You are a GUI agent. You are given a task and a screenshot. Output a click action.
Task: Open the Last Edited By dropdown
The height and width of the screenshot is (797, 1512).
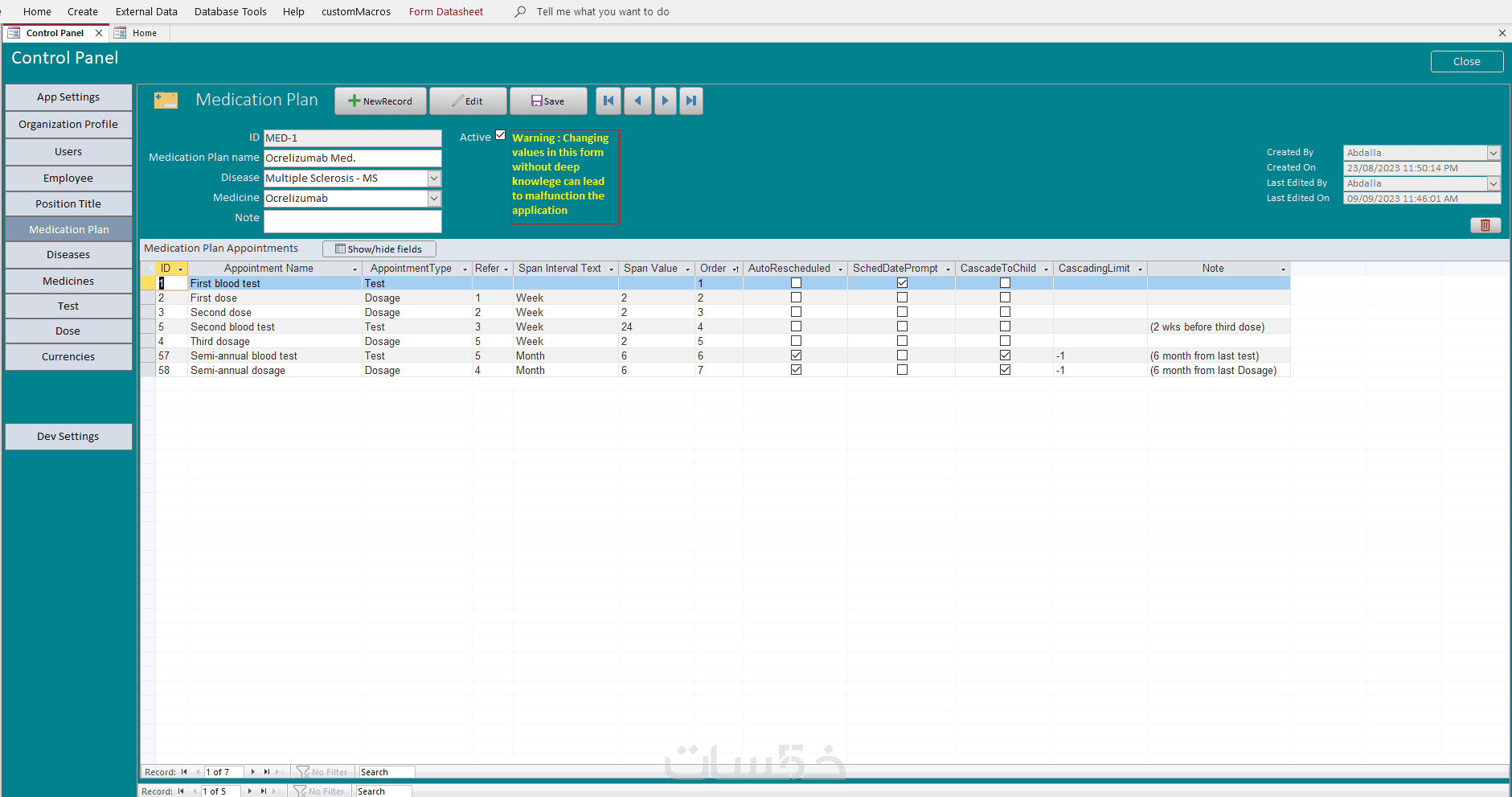coord(1494,183)
